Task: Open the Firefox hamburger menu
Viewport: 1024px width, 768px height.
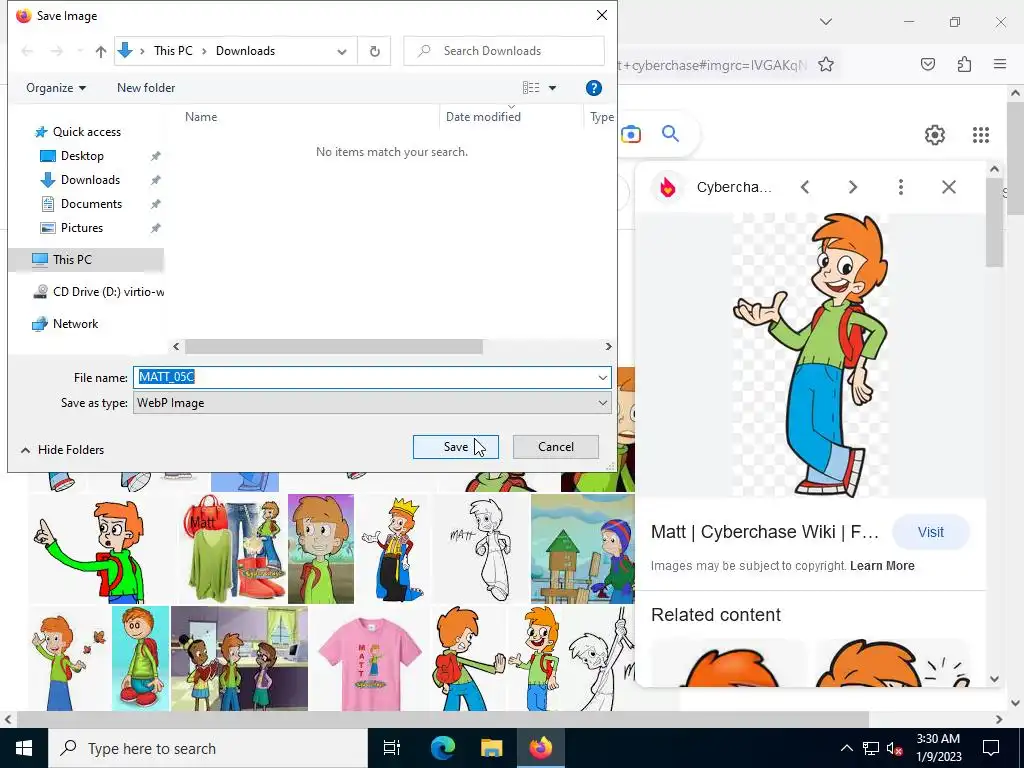Action: [x=1000, y=64]
